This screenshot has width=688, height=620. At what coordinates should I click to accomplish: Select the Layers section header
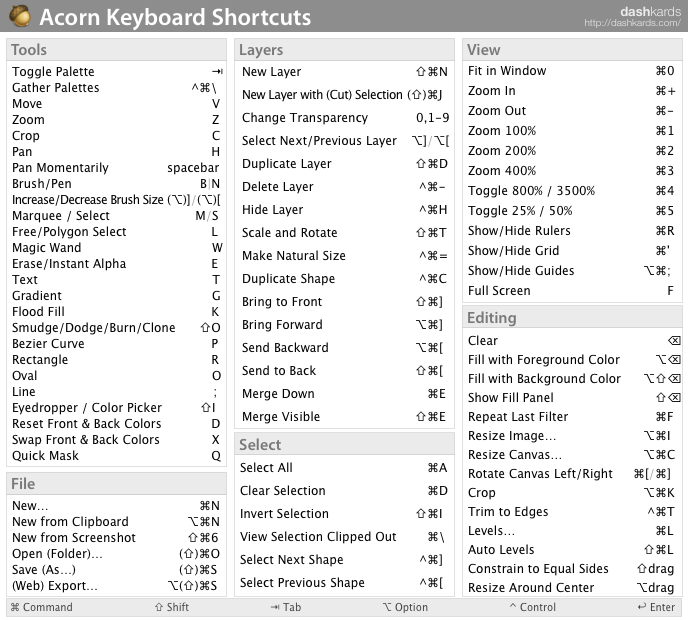tap(344, 50)
